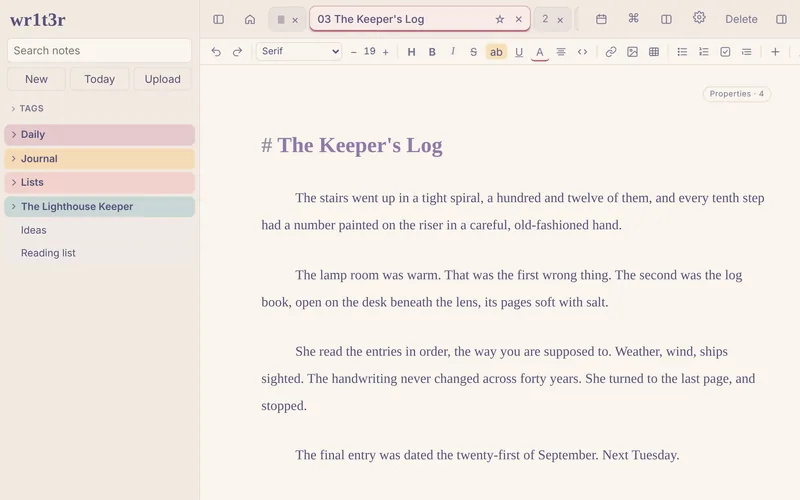Screen dimensions: 800x500
Task: Insert a hyperlink
Action: pos(611,52)
